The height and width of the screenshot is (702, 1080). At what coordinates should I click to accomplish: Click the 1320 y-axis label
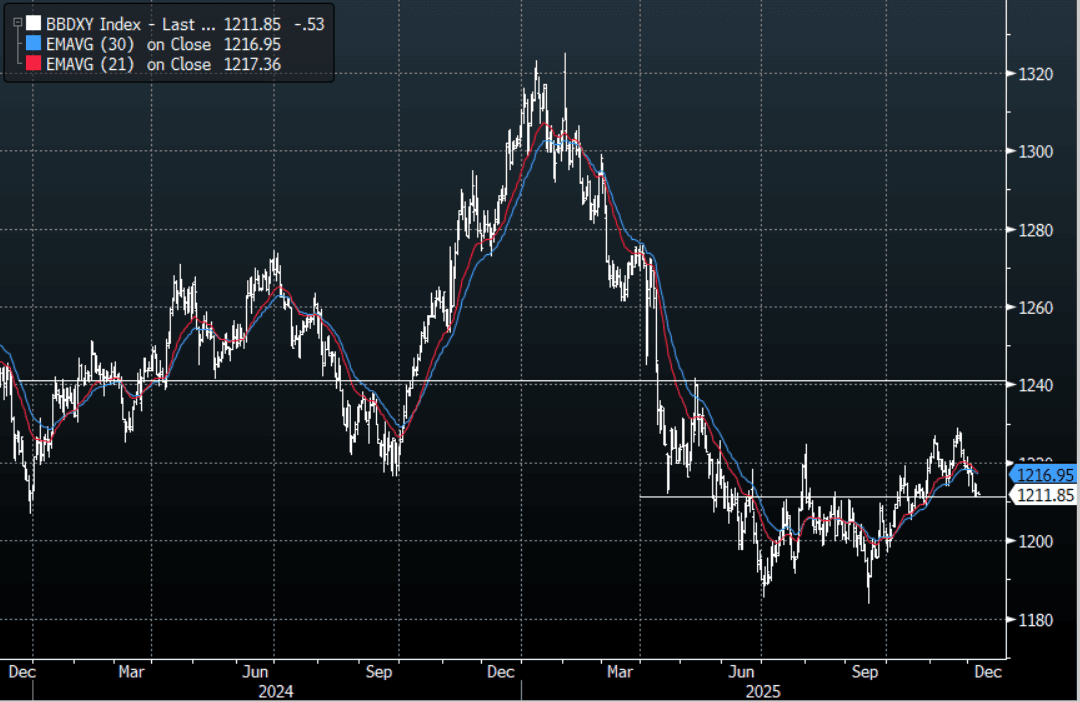(1035, 74)
